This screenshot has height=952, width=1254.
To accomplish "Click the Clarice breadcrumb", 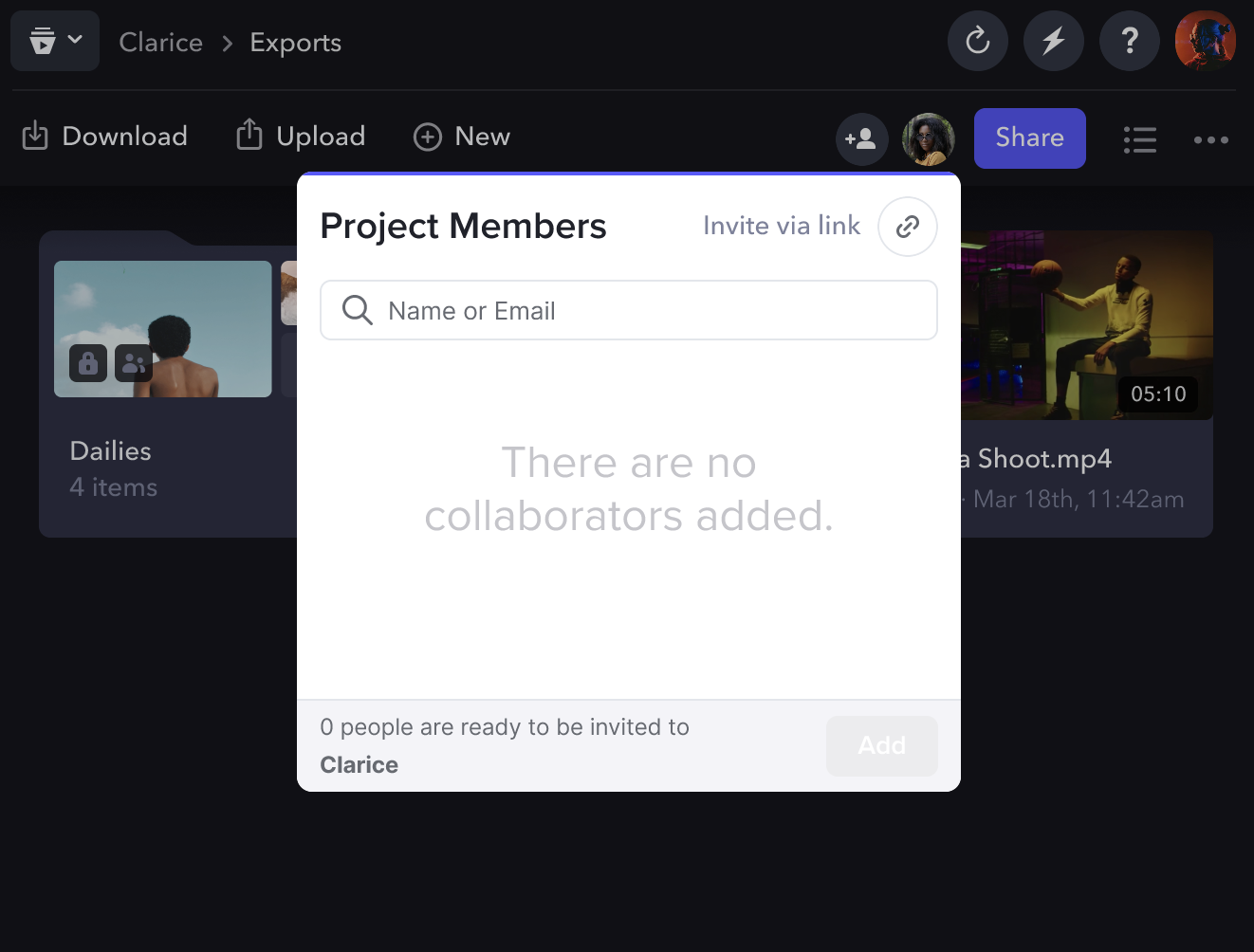I will point(160,43).
